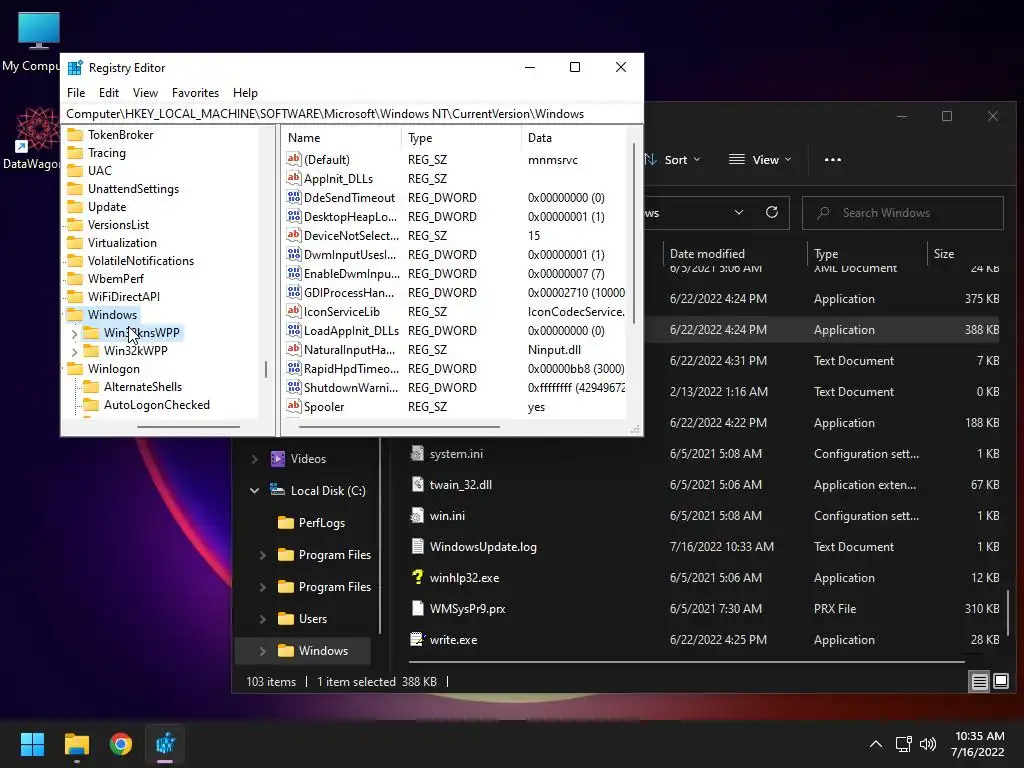Select the AlternateShells subkey
The image size is (1024, 768).
click(x=142, y=387)
